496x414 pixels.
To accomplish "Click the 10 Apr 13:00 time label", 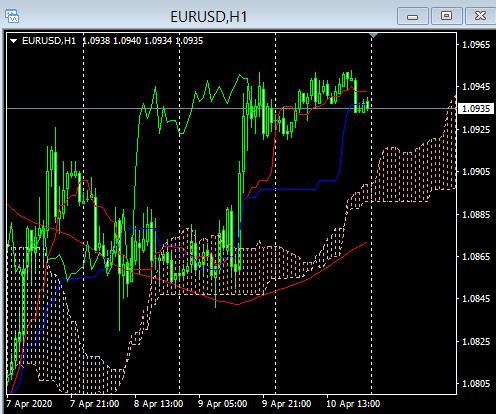I will (353, 404).
